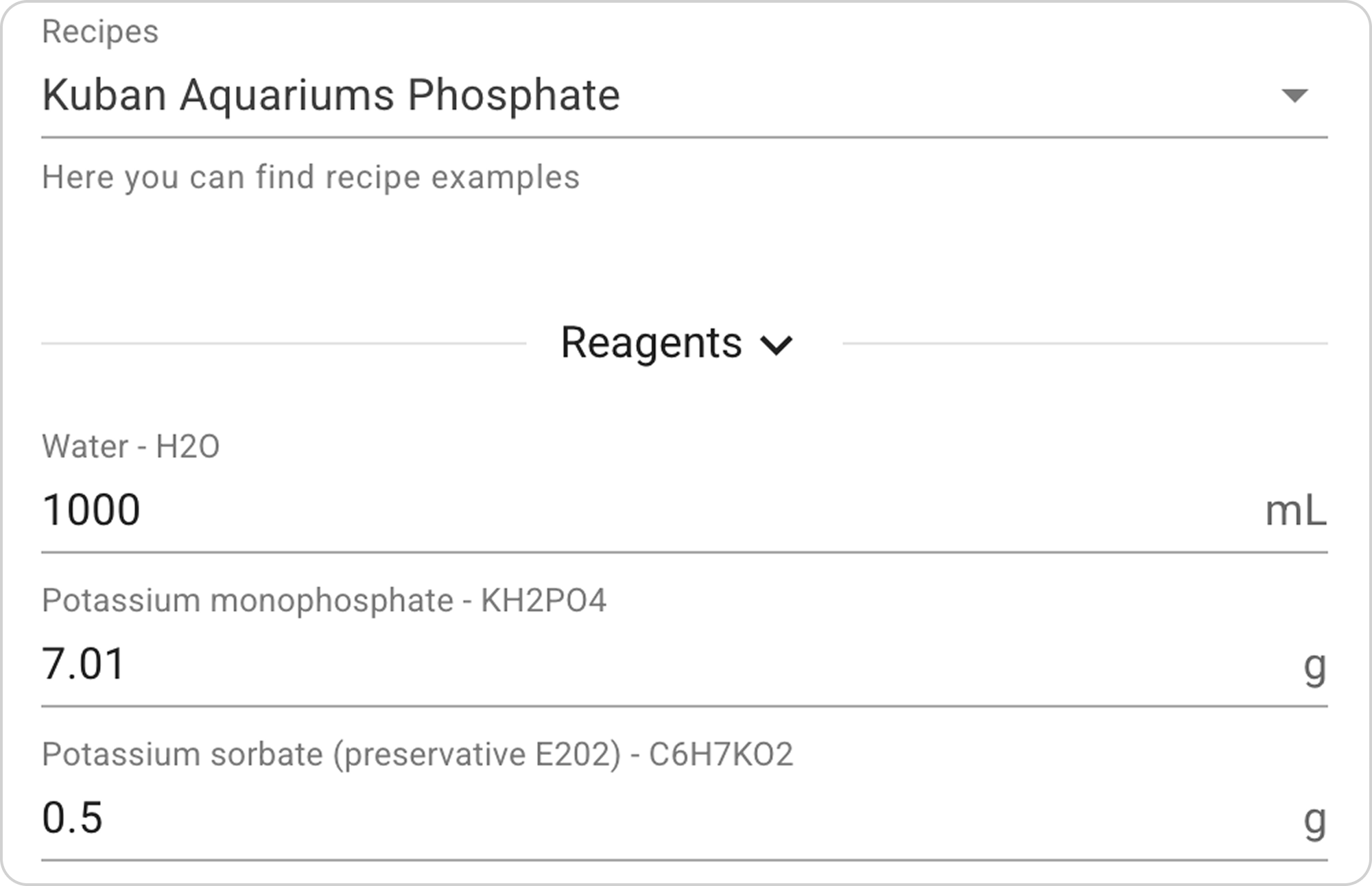Screen dimensions: 1372x886
Task: Click the Potassium monophosphate - KH2PO4 label
Action: 324,601
